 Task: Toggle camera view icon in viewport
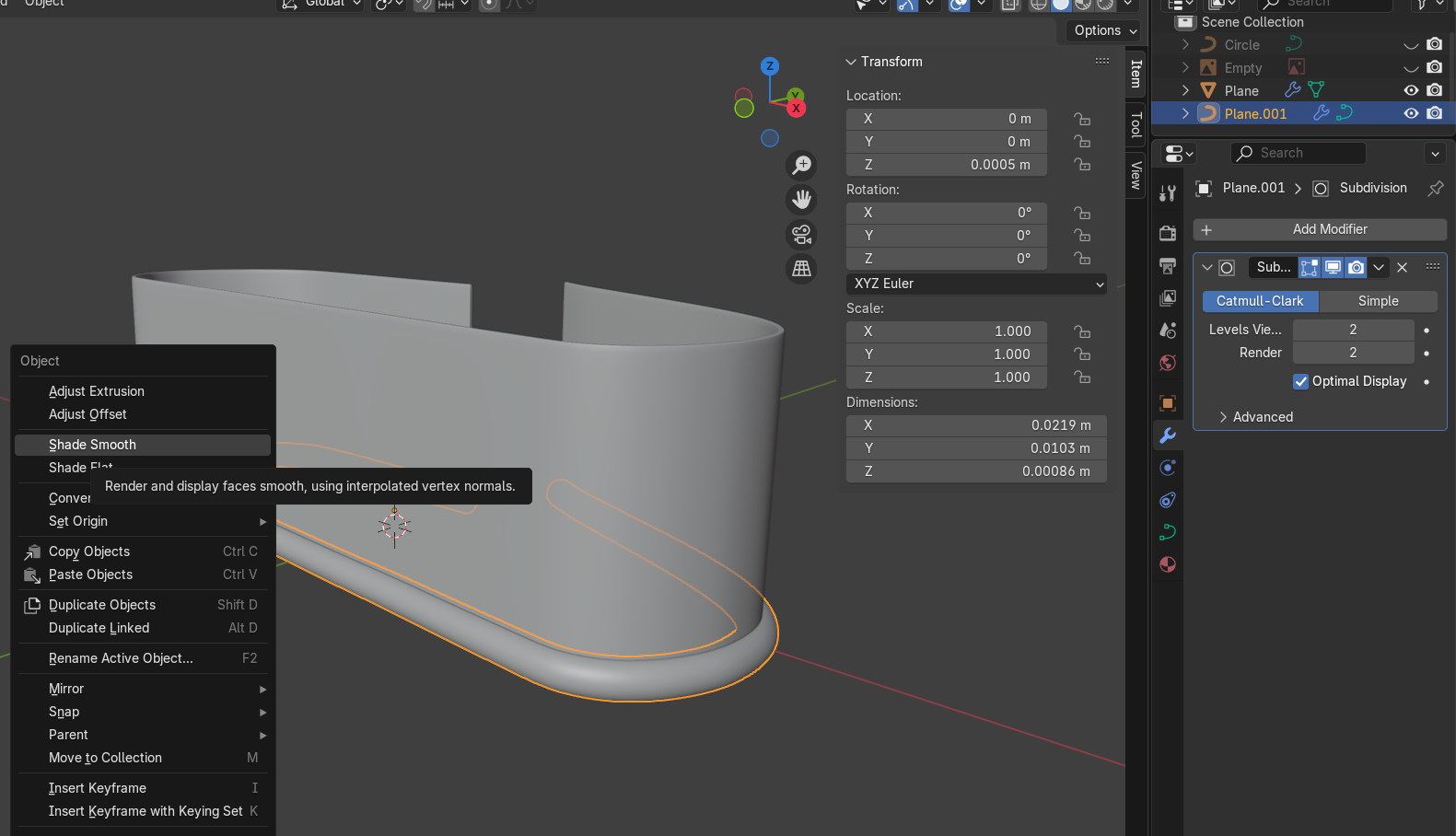pyautogui.click(x=802, y=234)
